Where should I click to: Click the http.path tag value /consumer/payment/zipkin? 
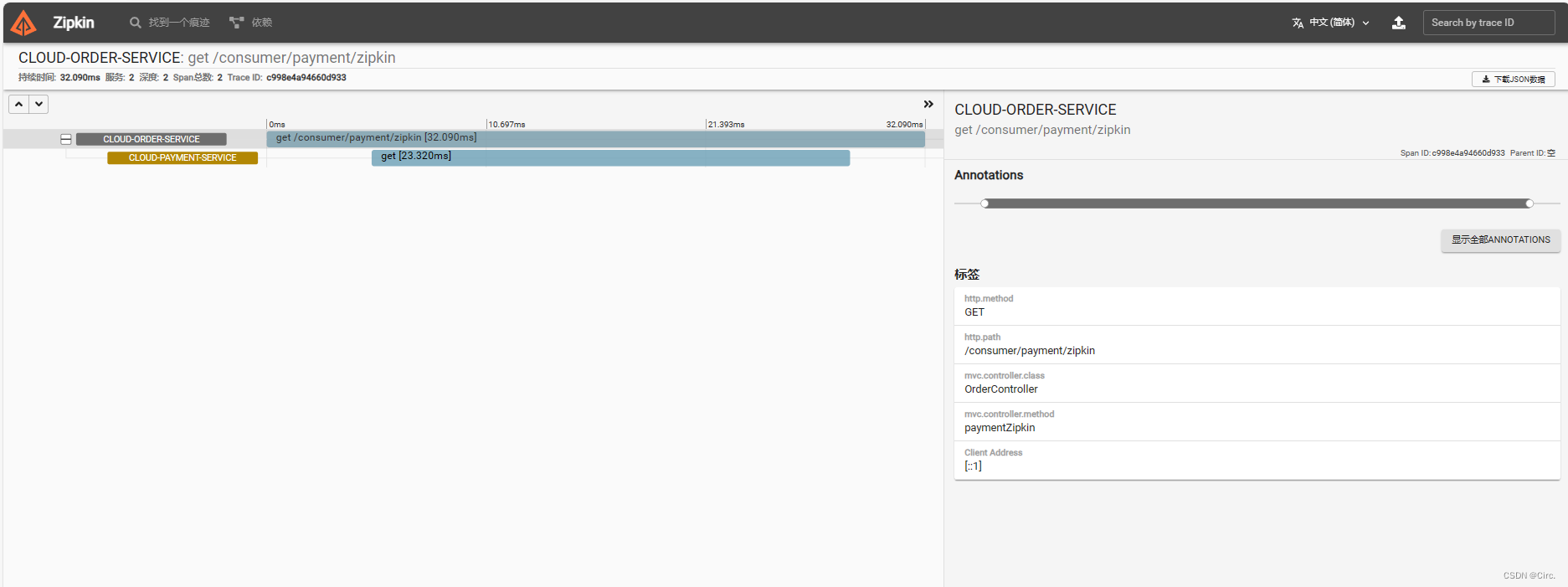(1029, 351)
